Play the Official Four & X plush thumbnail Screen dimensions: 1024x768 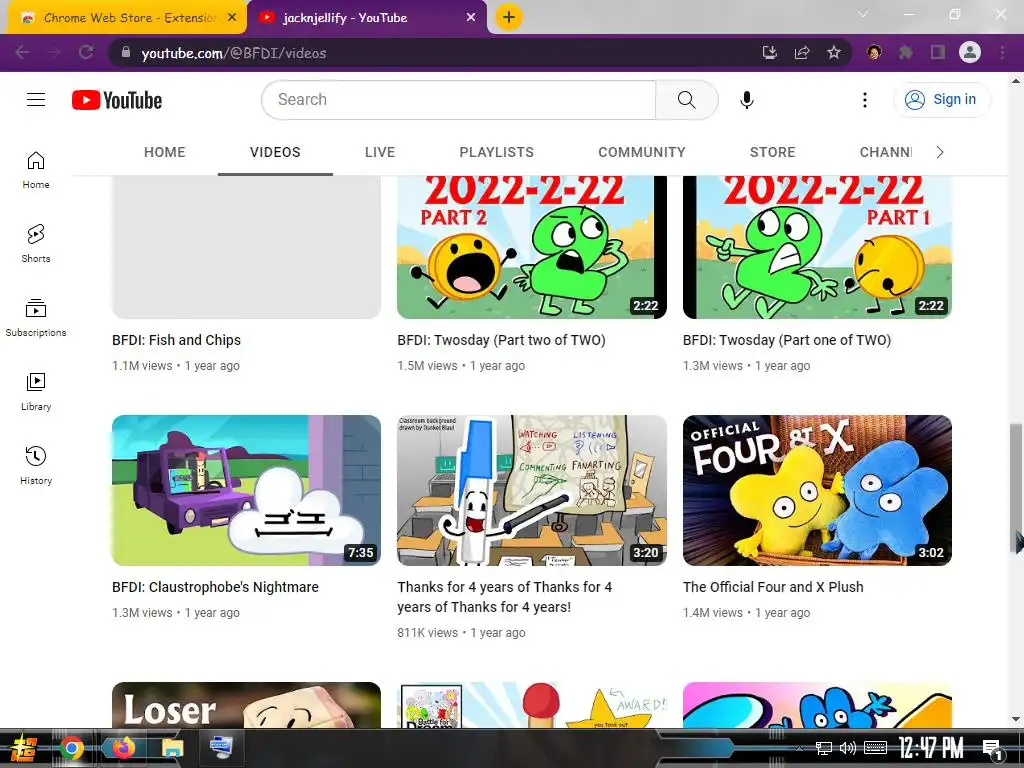[817, 490]
